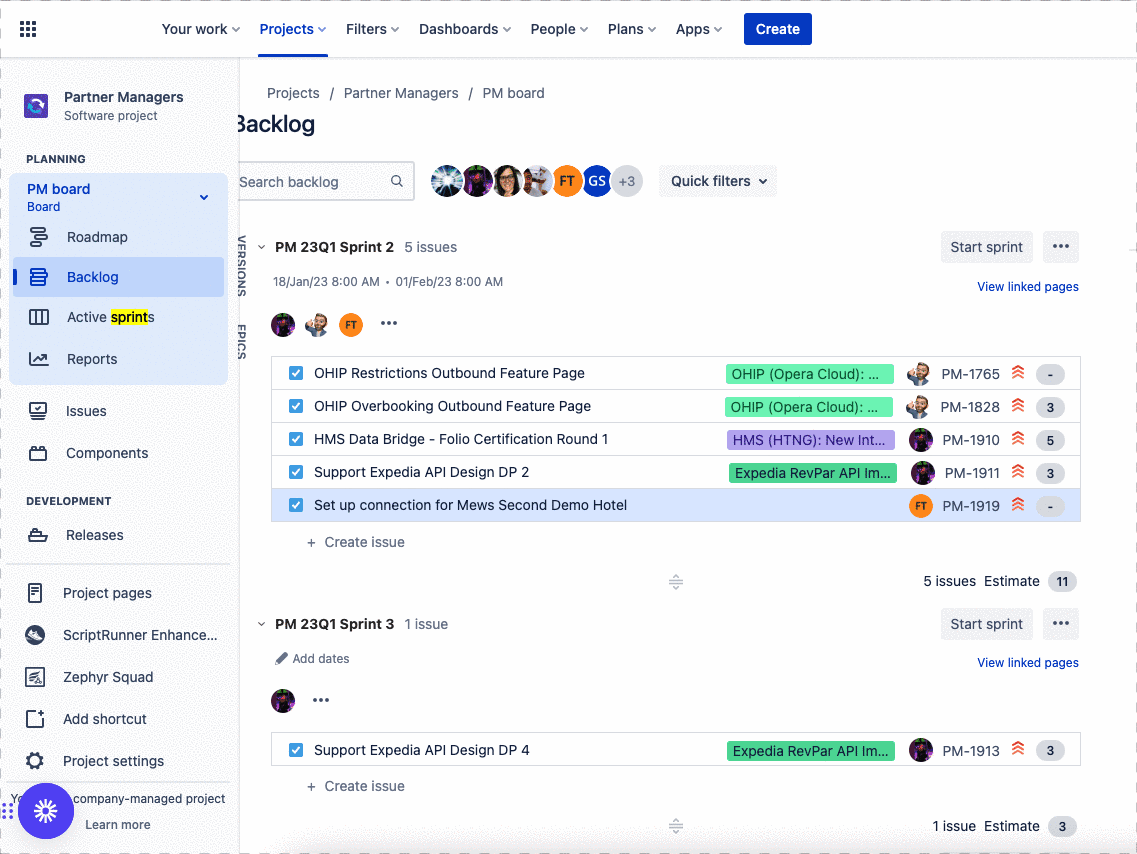The image size is (1137, 854).
Task: Open Releases ship icon in sidebar
Action: pos(38,535)
